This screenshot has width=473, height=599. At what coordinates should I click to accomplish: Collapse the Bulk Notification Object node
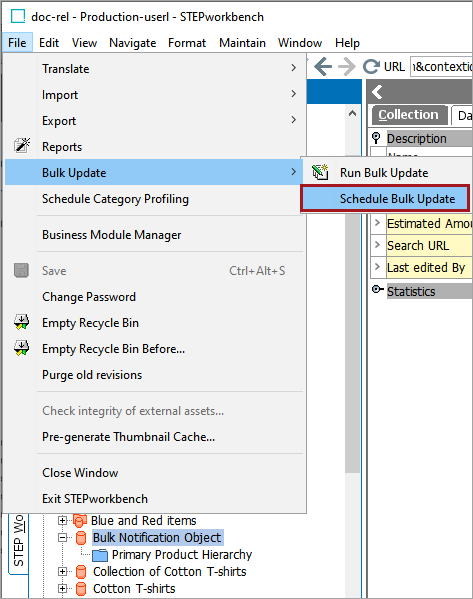[62, 537]
